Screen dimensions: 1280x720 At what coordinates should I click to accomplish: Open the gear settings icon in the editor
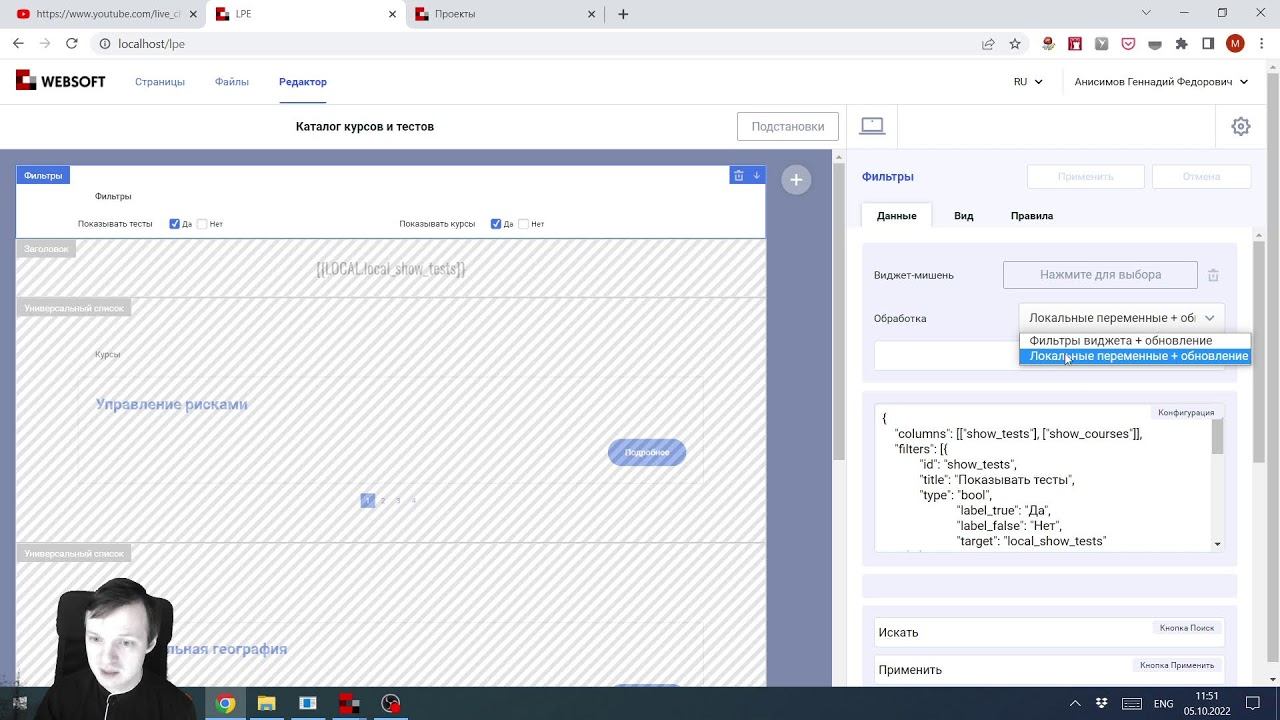tap(1241, 126)
